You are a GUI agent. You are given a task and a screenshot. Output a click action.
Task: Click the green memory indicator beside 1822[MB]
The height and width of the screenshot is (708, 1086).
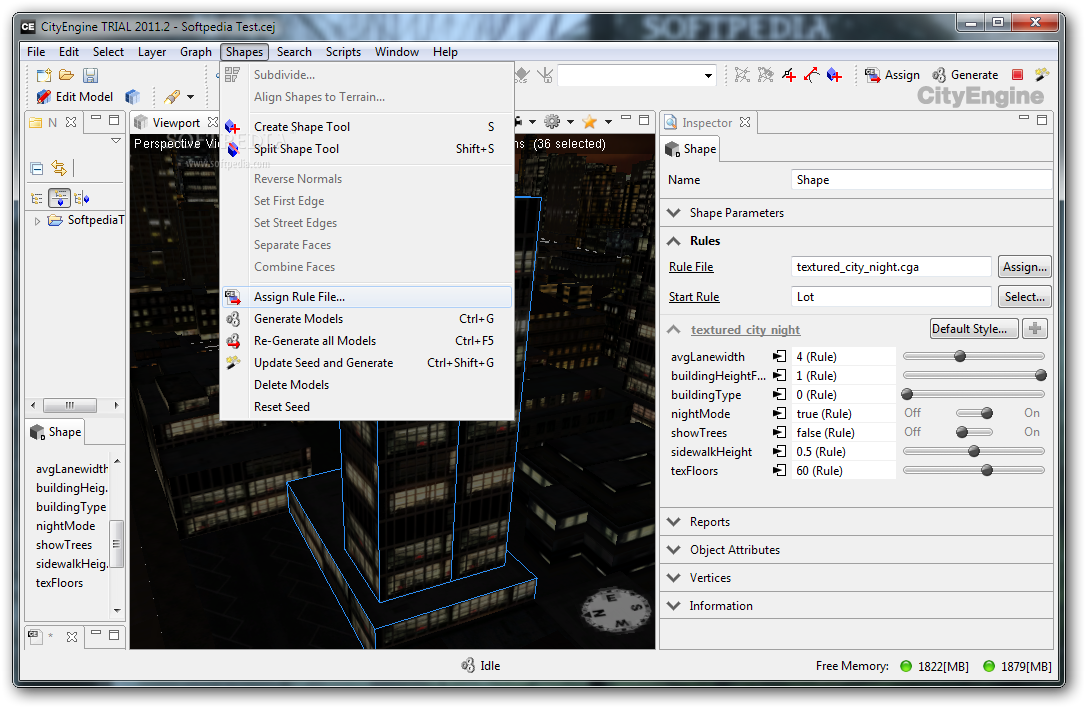(x=905, y=666)
